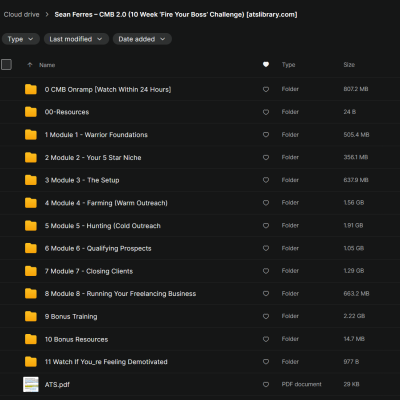Image resolution: width=400 pixels, height=400 pixels.
Task: Sort by the Type column header
Action: click(288, 65)
